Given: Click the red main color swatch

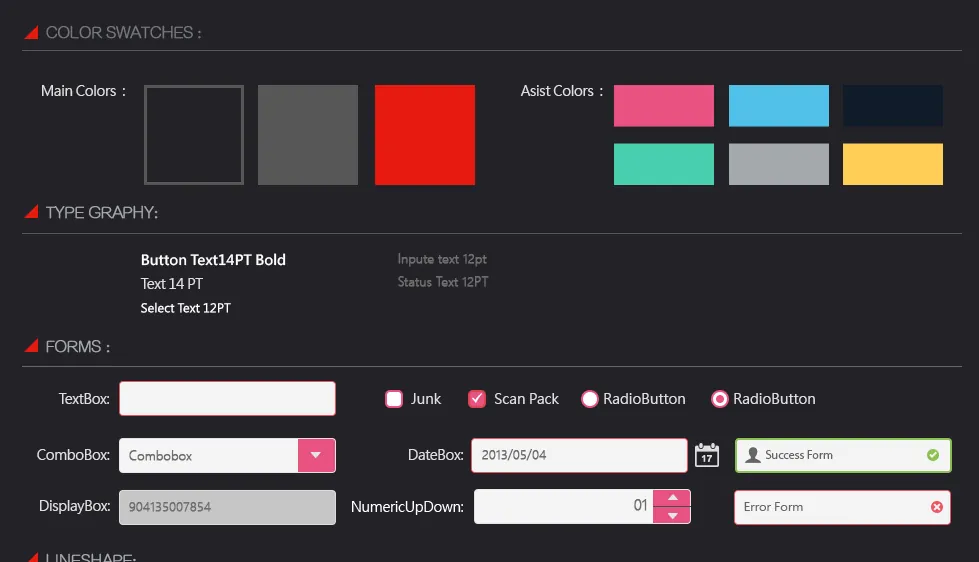Looking at the screenshot, I should 425,135.
